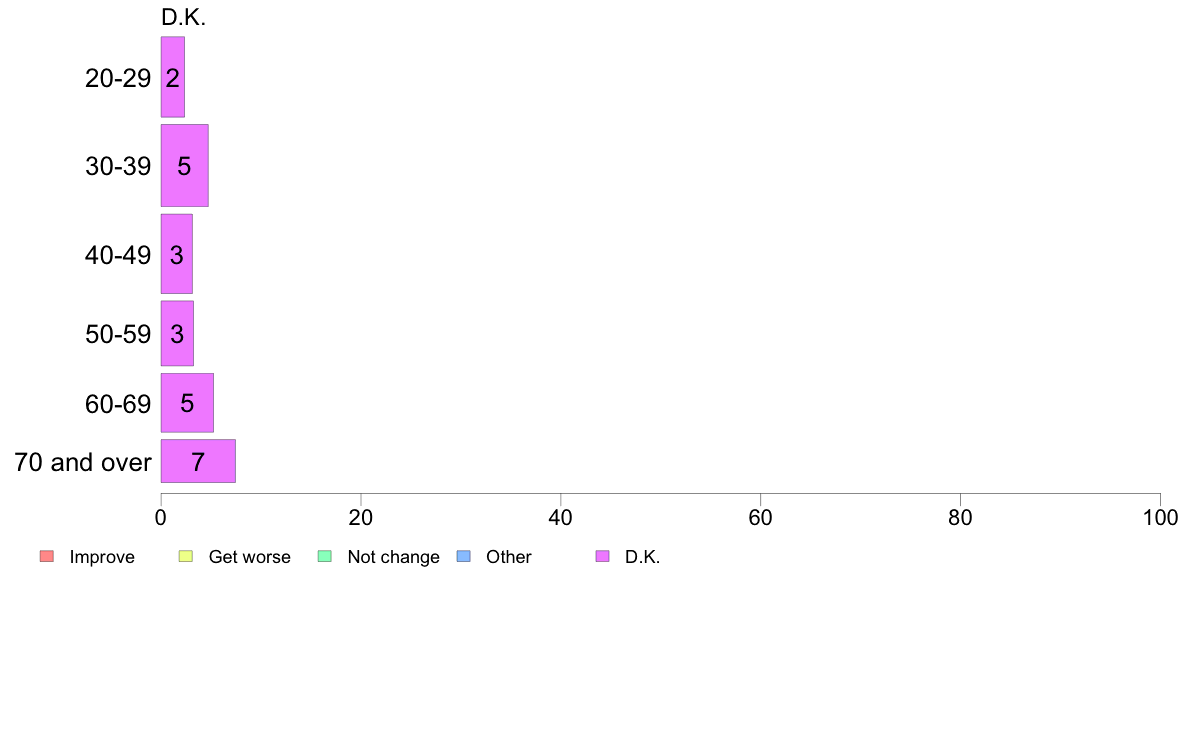Click the 40 tick on x-axis
The image size is (1188, 736).
561,518
